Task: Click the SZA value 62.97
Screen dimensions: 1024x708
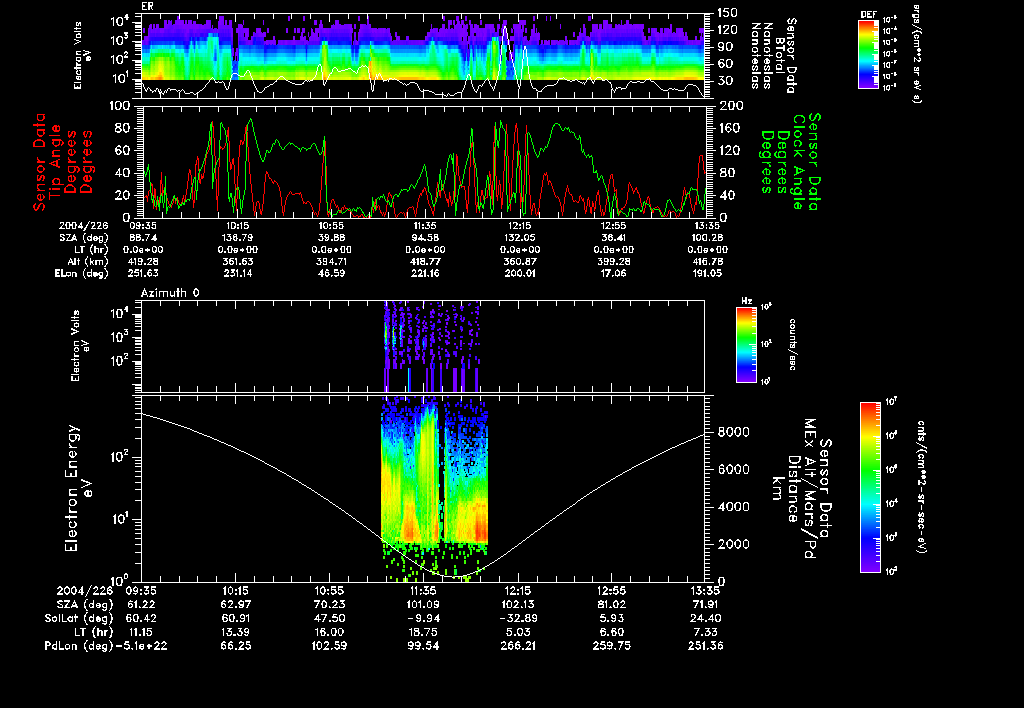Action: tap(236, 604)
